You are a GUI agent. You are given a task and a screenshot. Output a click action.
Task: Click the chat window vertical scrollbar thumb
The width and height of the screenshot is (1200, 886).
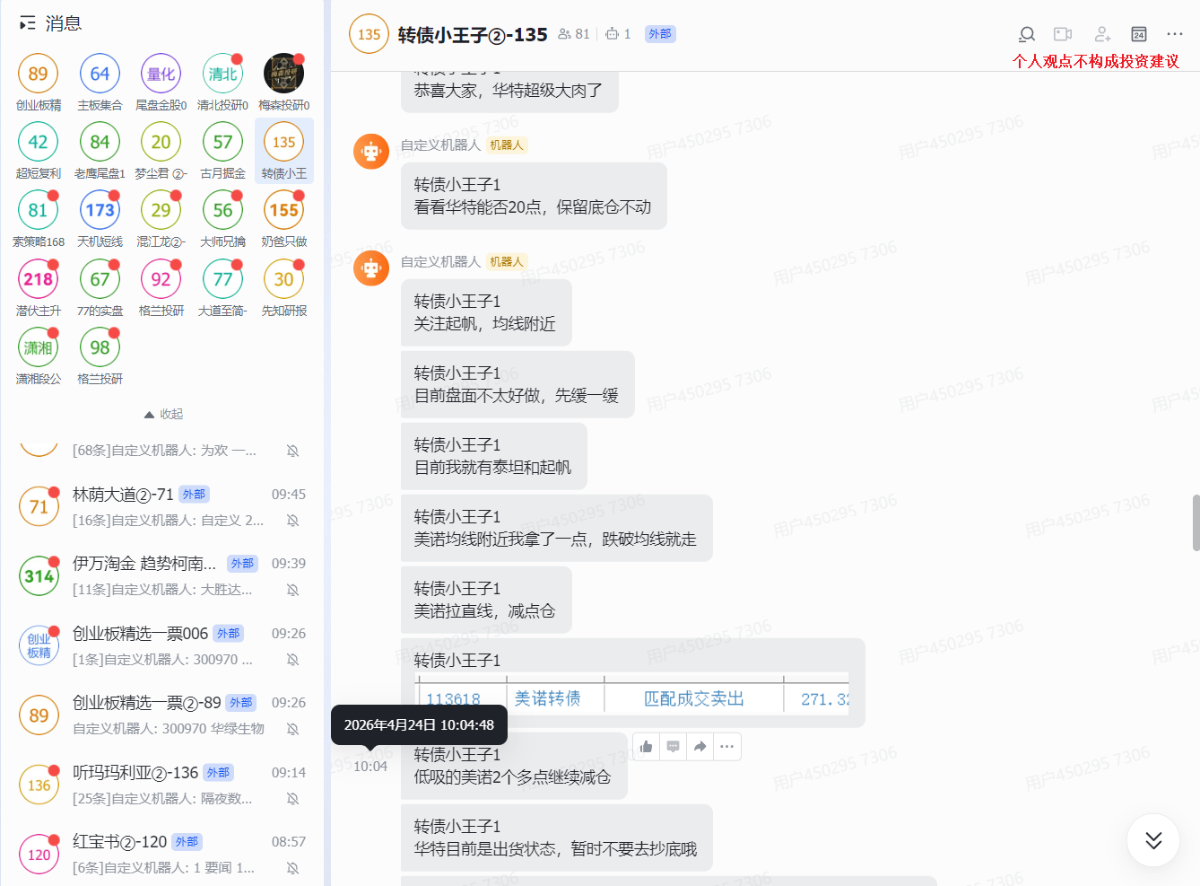[1195, 522]
